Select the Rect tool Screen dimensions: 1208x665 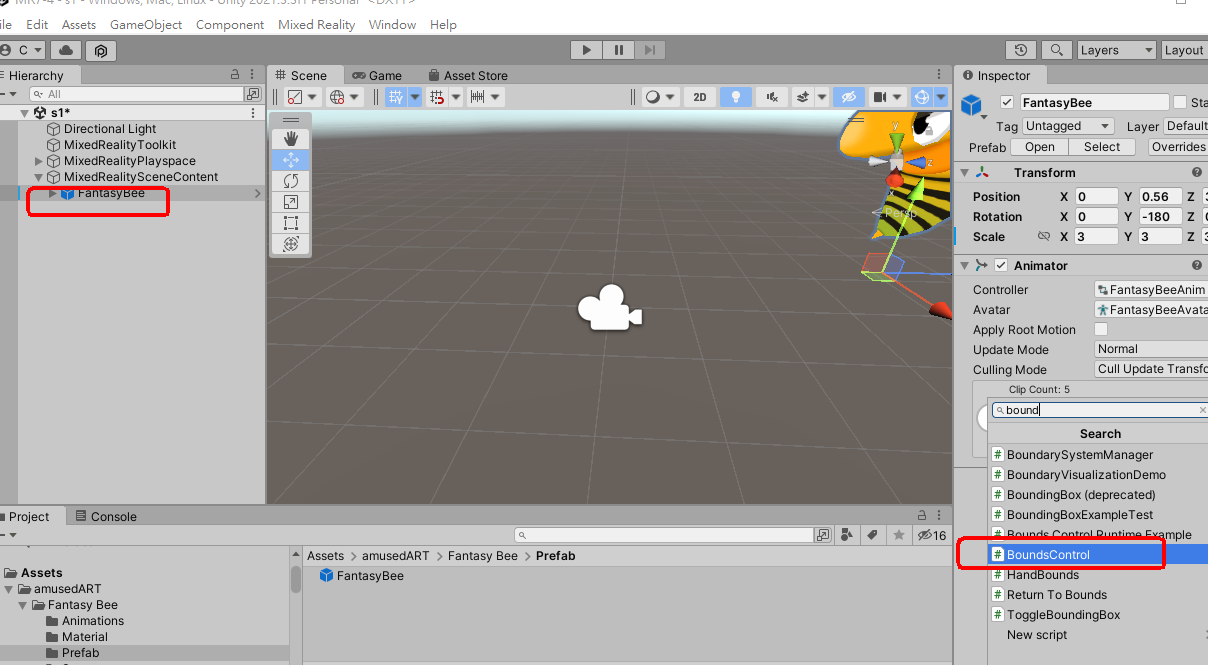pyautogui.click(x=291, y=222)
